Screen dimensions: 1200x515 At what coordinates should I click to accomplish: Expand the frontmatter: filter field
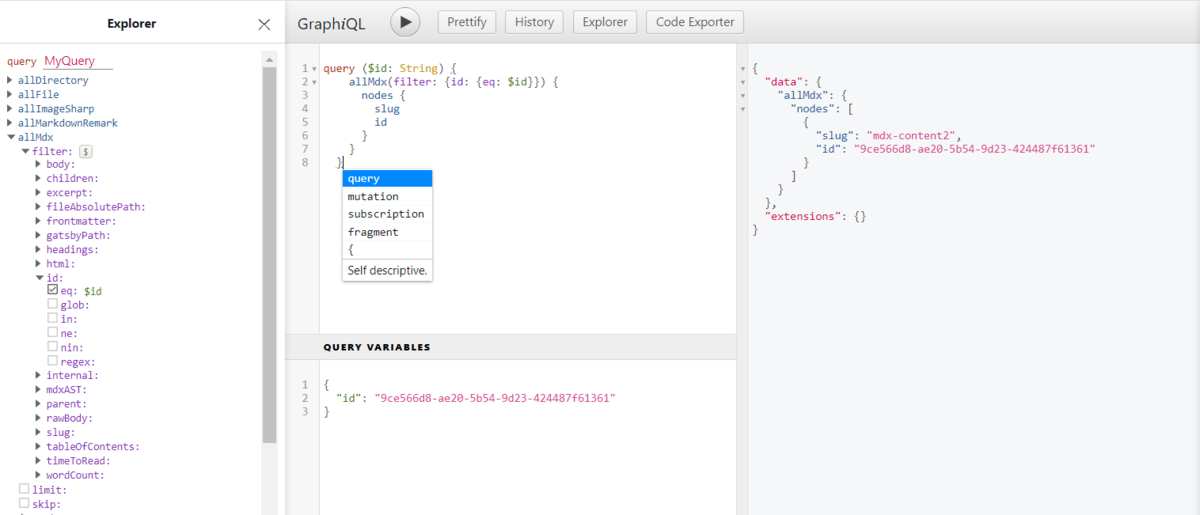coord(39,221)
